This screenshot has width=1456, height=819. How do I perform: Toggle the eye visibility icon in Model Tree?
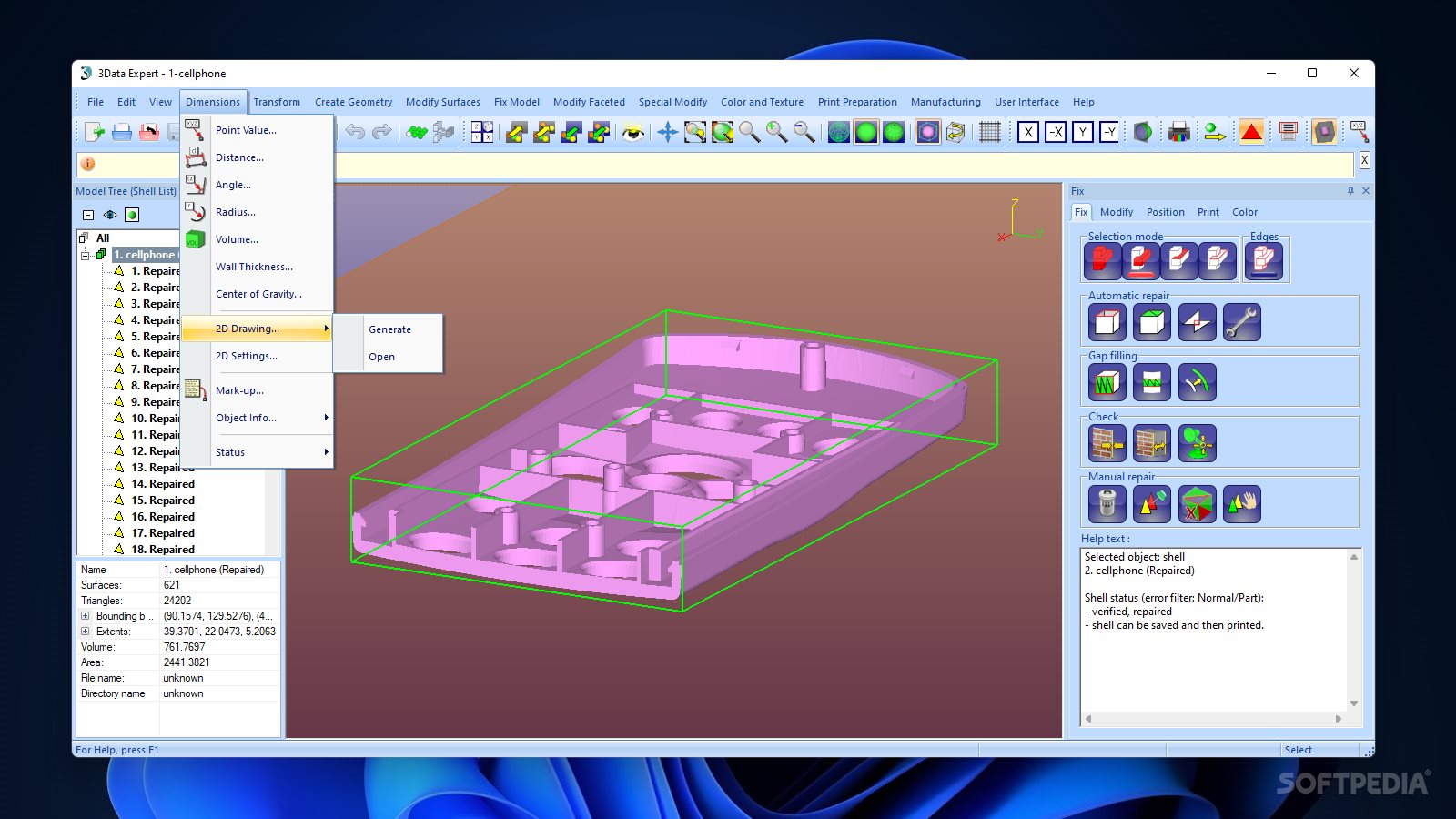[110, 215]
